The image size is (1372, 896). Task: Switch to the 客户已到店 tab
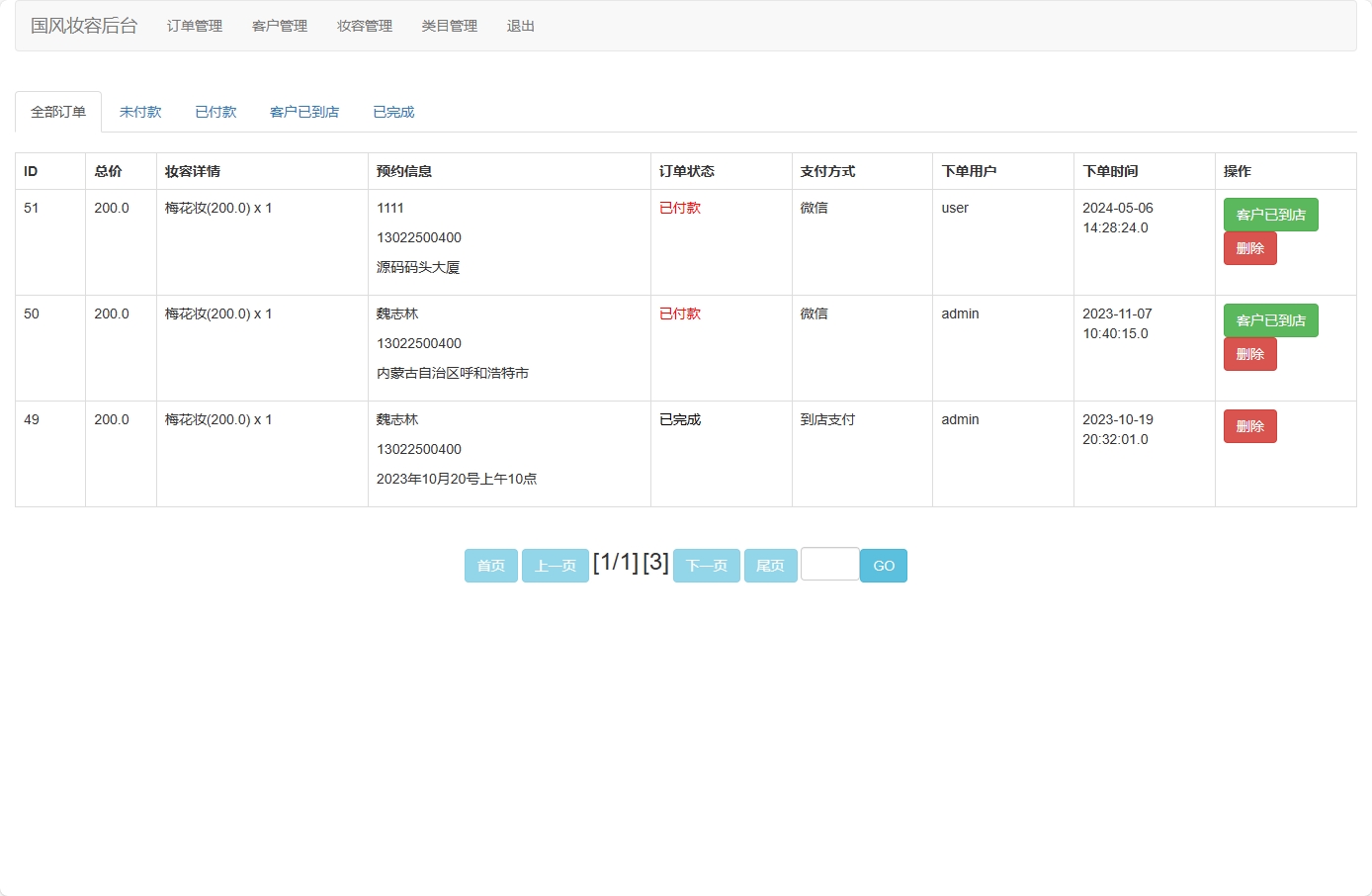point(302,112)
